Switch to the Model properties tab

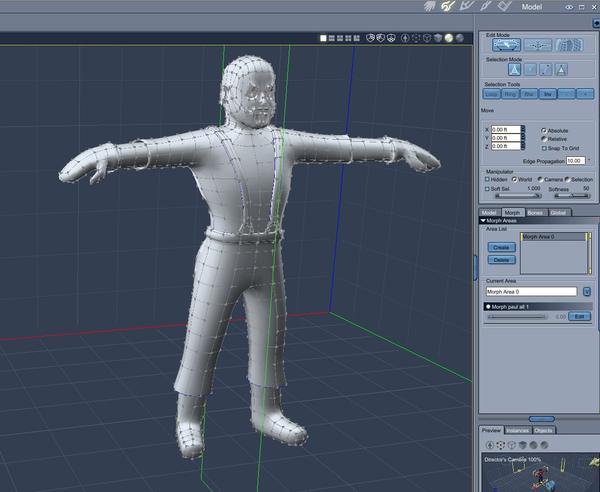pos(490,212)
